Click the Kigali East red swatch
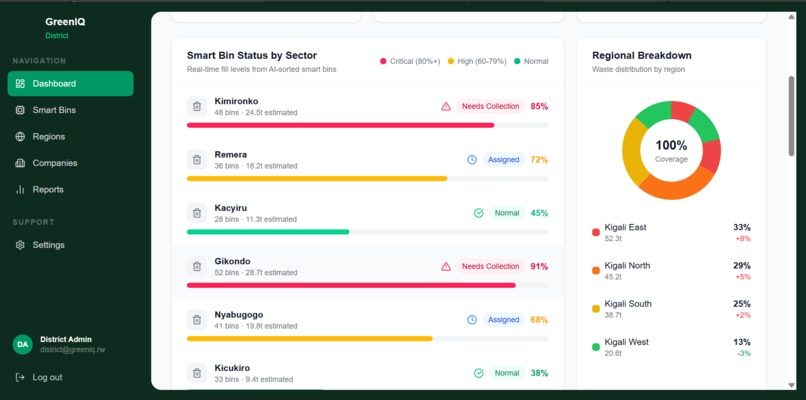This screenshot has width=806, height=400. (596, 232)
